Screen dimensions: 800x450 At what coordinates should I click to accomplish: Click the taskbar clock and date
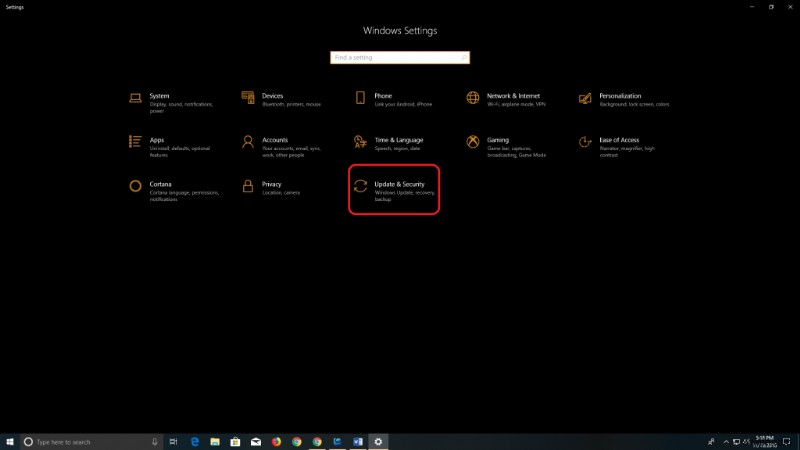point(765,442)
